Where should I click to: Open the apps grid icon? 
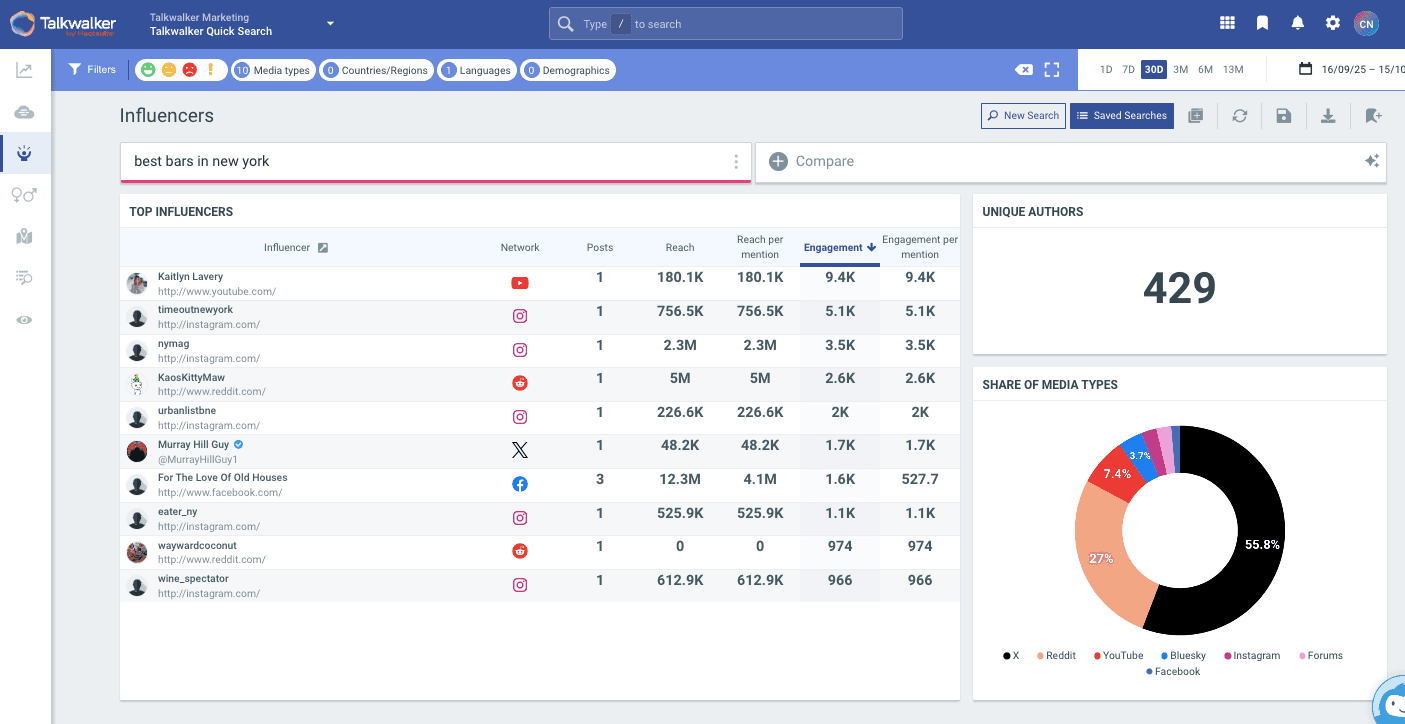(x=1227, y=23)
